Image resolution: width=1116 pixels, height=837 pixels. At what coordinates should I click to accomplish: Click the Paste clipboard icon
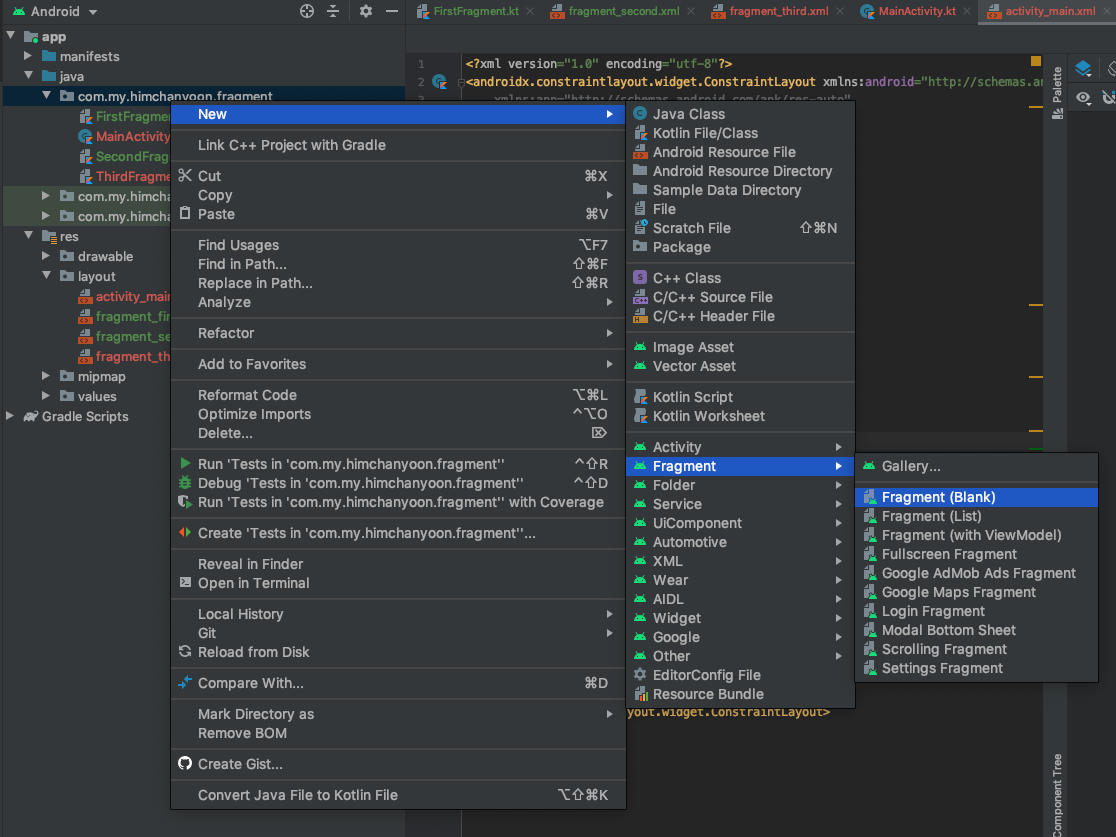click(185, 214)
